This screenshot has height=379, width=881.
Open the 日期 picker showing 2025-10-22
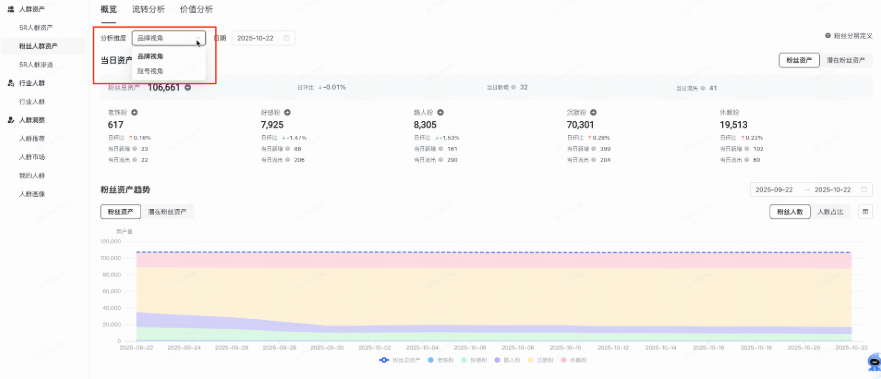coord(263,38)
